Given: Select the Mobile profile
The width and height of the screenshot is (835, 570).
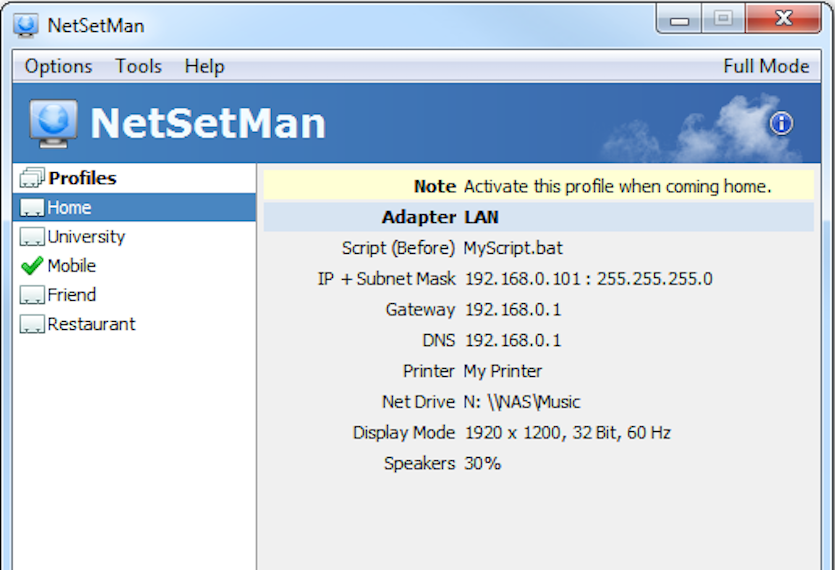Looking at the screenshot, I should pyautogui.click(x=134, y=265).
